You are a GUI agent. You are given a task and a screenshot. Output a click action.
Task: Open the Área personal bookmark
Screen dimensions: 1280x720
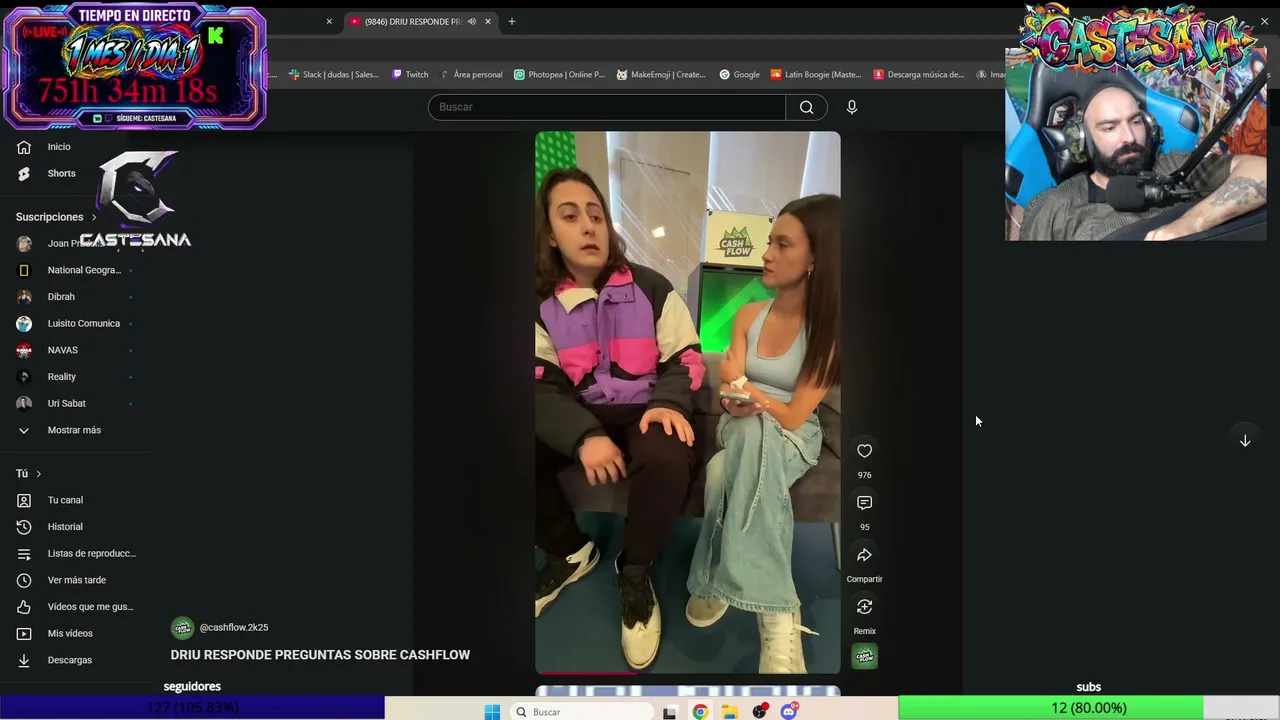tap(471, 74)
